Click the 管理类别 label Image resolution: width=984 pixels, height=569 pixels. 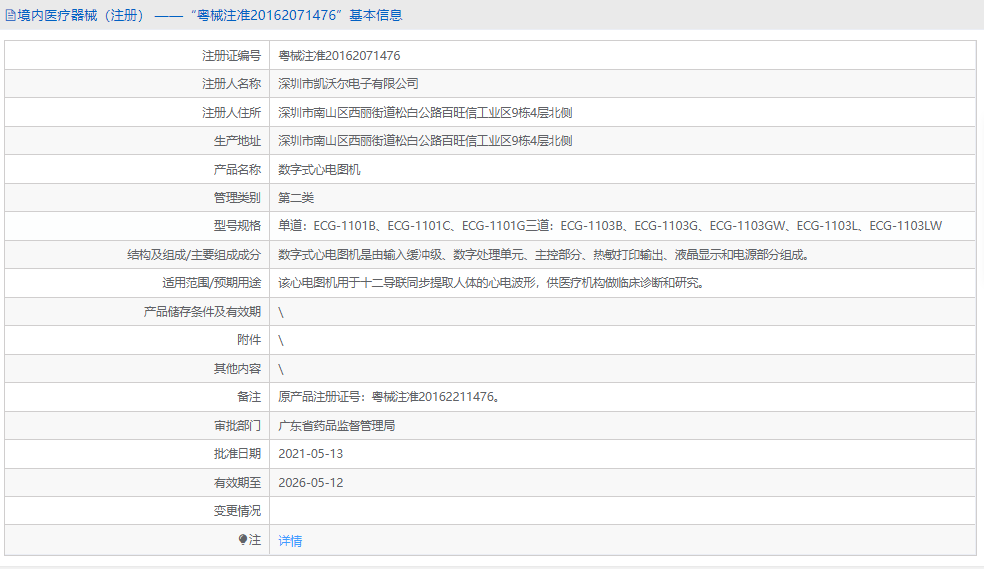(237, 198)
